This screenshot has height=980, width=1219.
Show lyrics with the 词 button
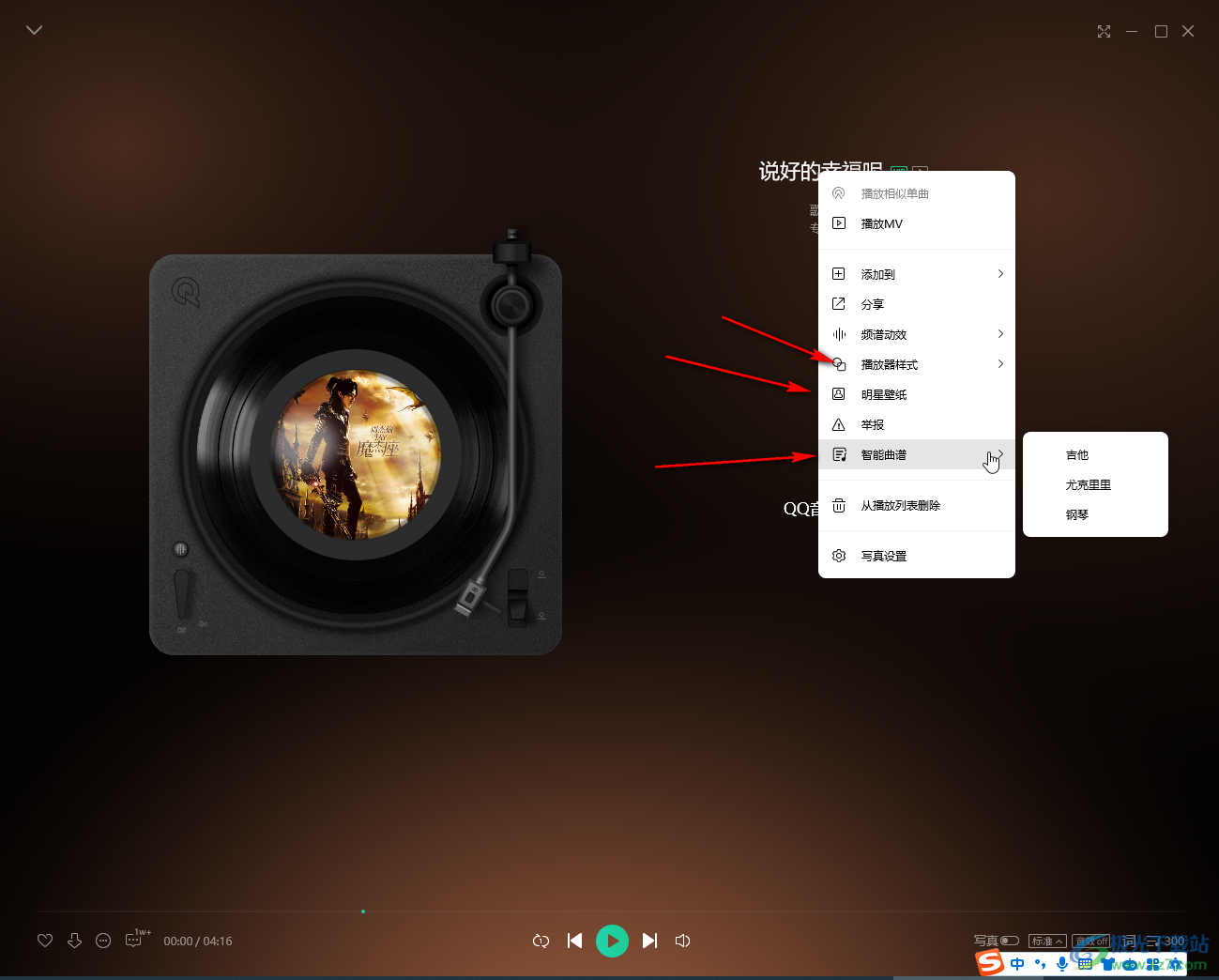1130,941
